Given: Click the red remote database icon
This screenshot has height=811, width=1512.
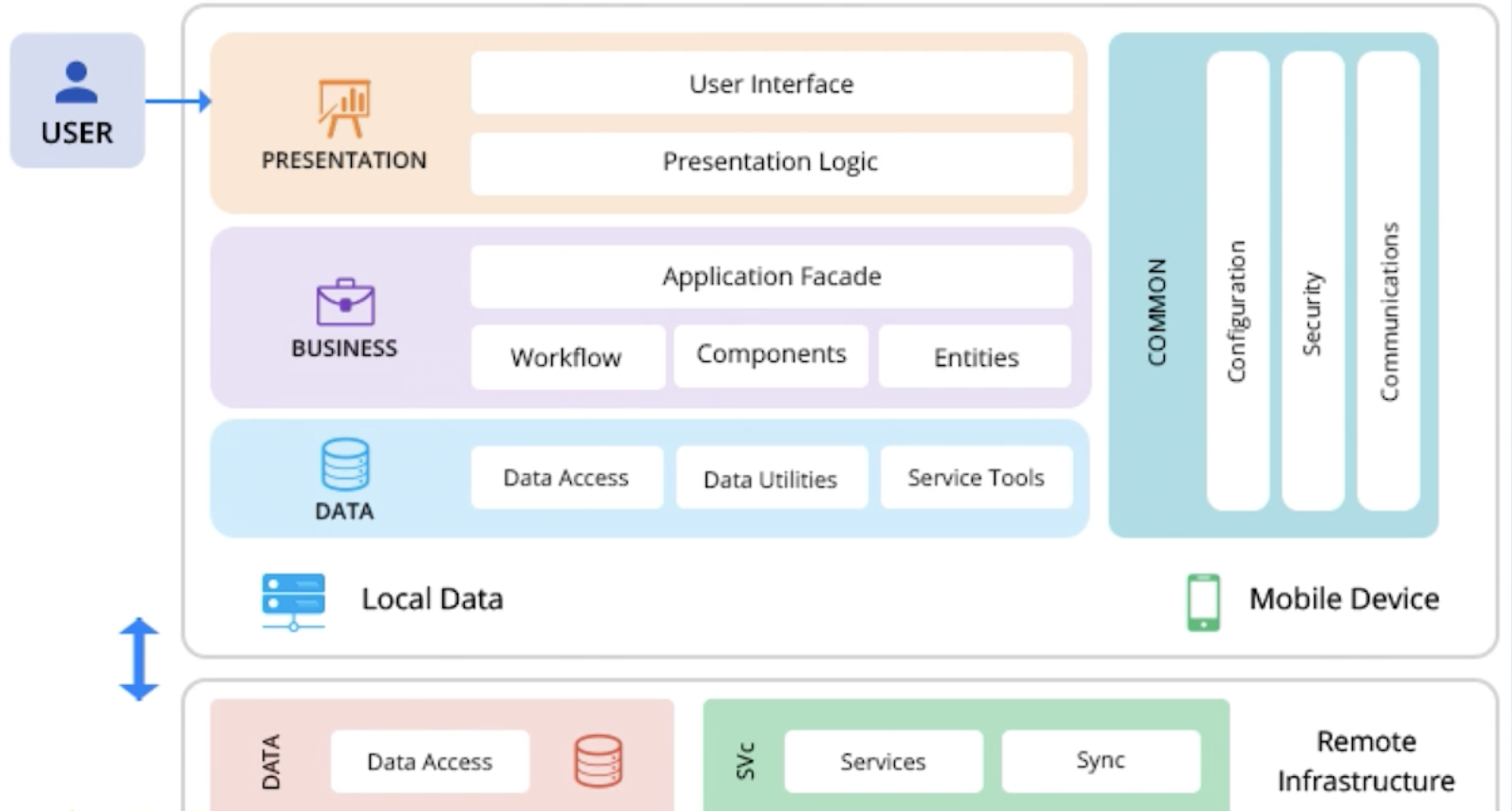Looking at the screenshot, I should 598,760.
